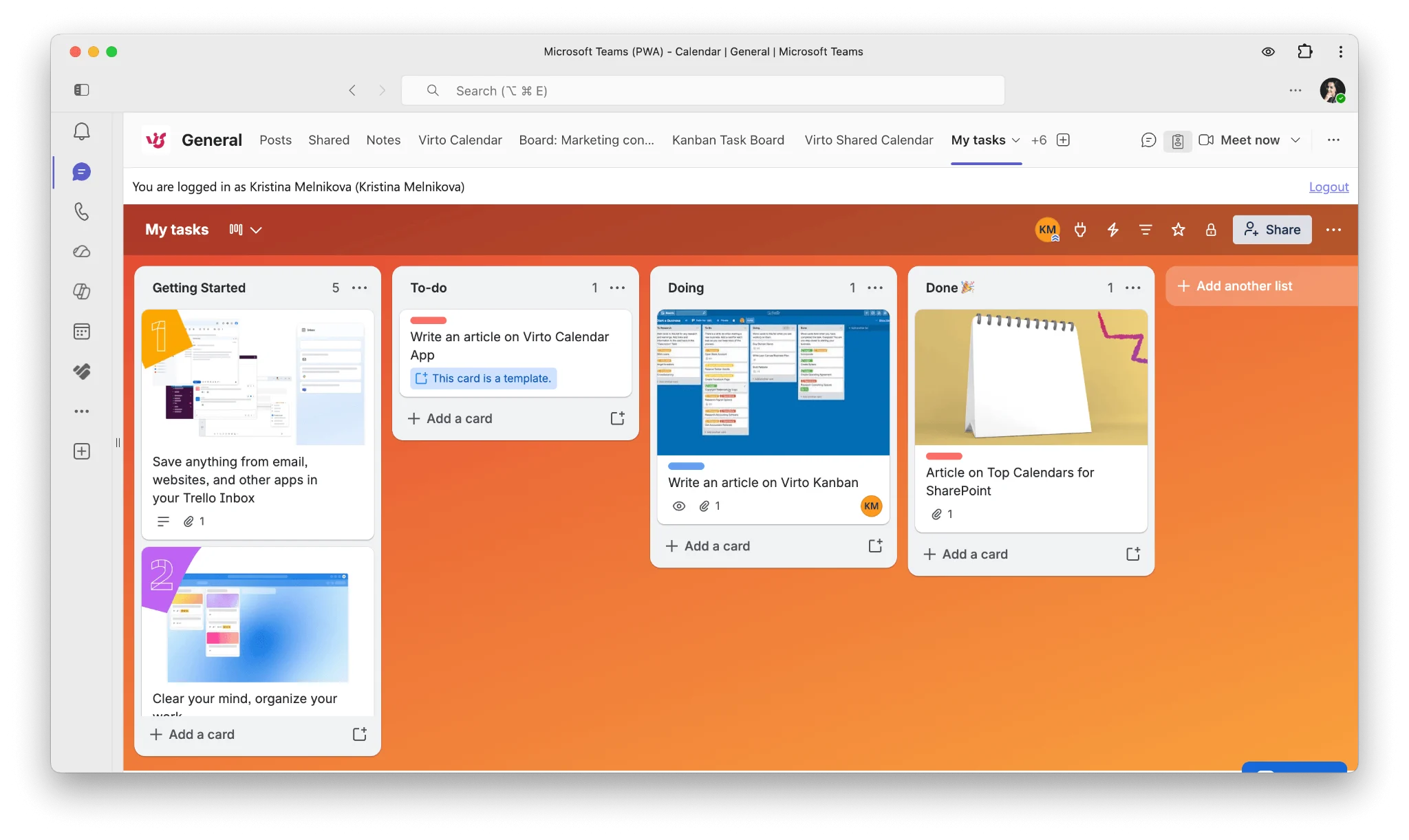Click the add apps plus icon in sidebar
Viewport: 1409px width, 840px height.
pyautogui.click(x=82, y=451)
